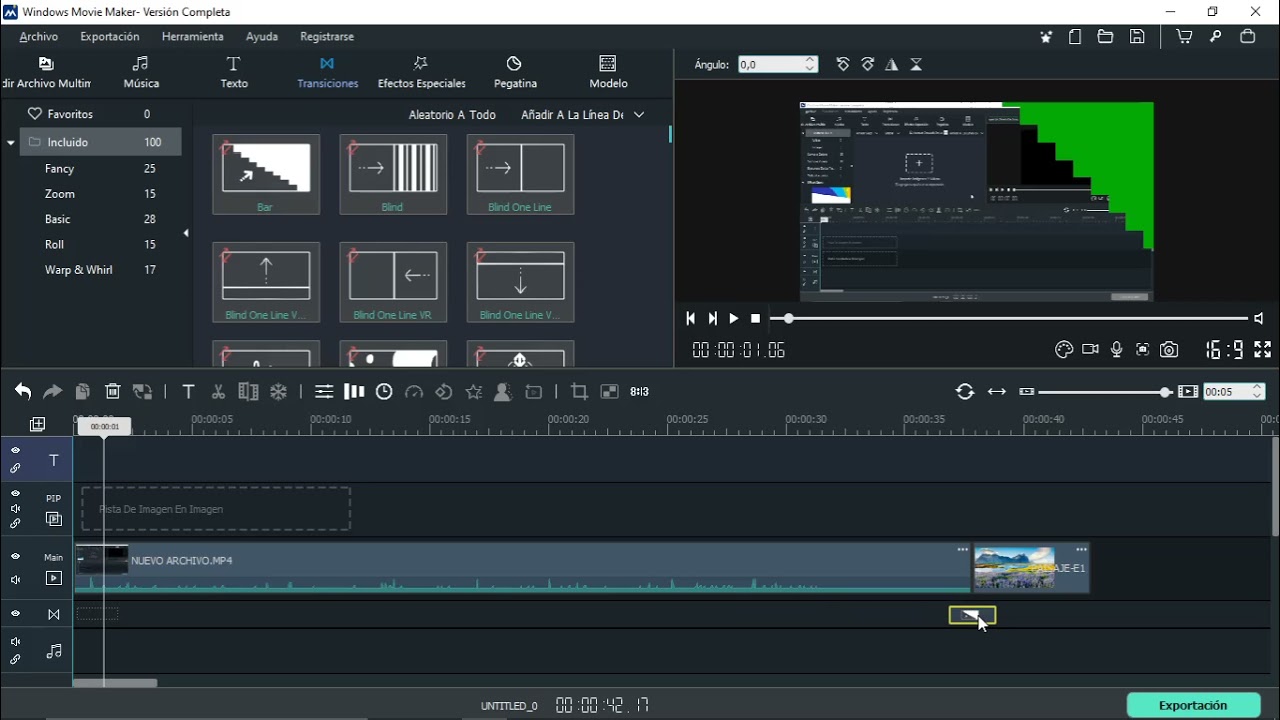
Task: Mute the Main track speaker
Action: [x=15, y=580]
